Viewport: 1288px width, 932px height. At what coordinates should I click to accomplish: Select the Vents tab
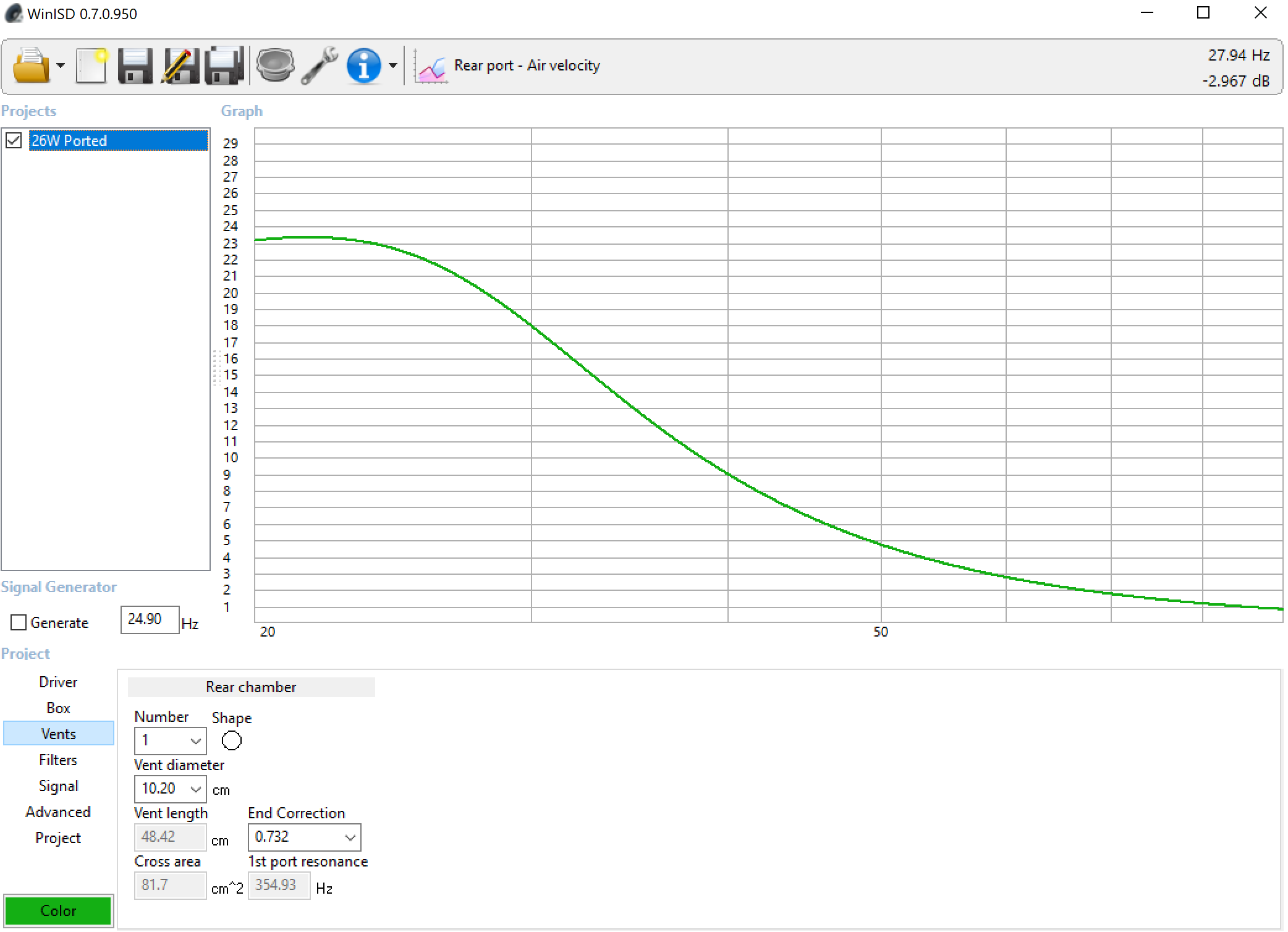tap(58, 734)
